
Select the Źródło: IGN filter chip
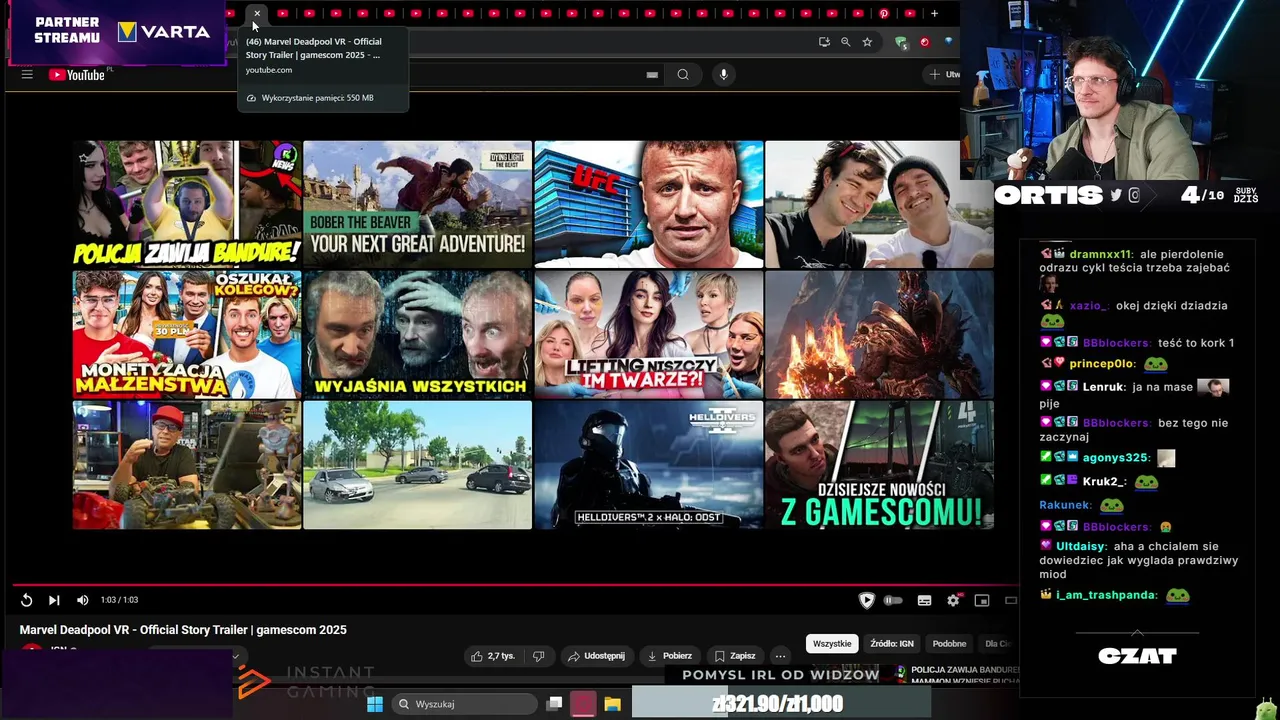pos(892,644)
